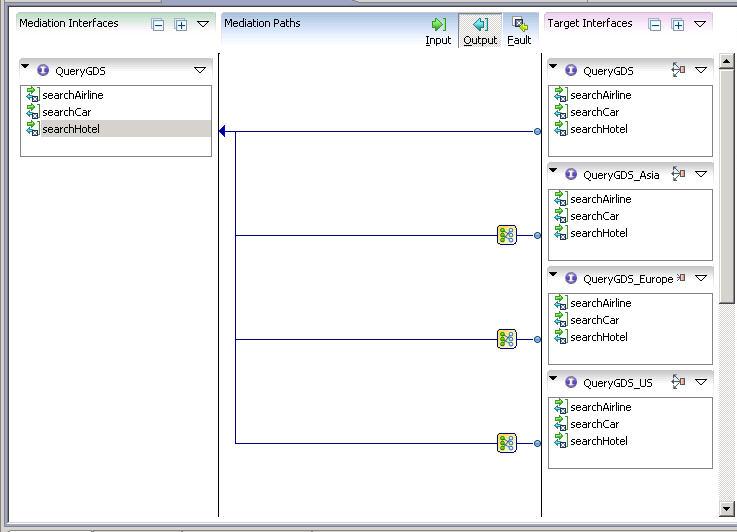
Task: Switch to Output mediation paths
Action: (x=480, y=31)
